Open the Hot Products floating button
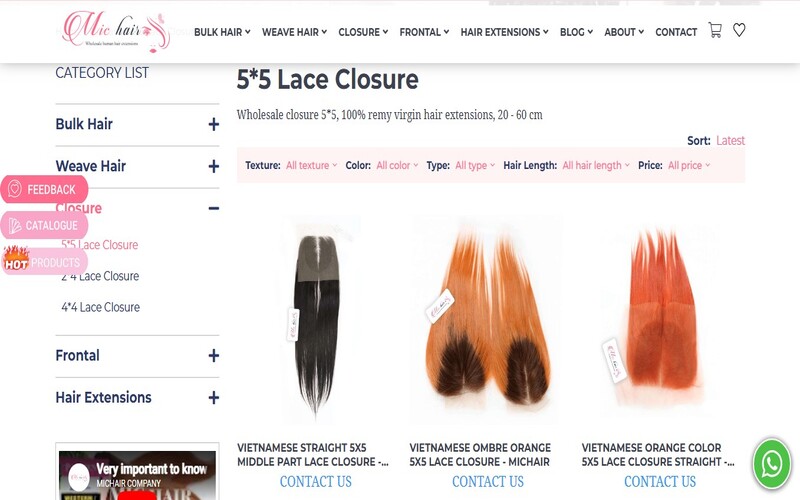This screenshot has height=500, width=800. [44, 262]
